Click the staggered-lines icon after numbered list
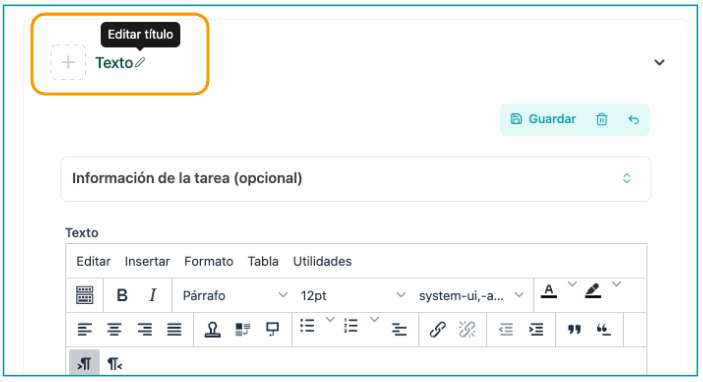Viewport: 703px width, 382px height. coord(399,330)
